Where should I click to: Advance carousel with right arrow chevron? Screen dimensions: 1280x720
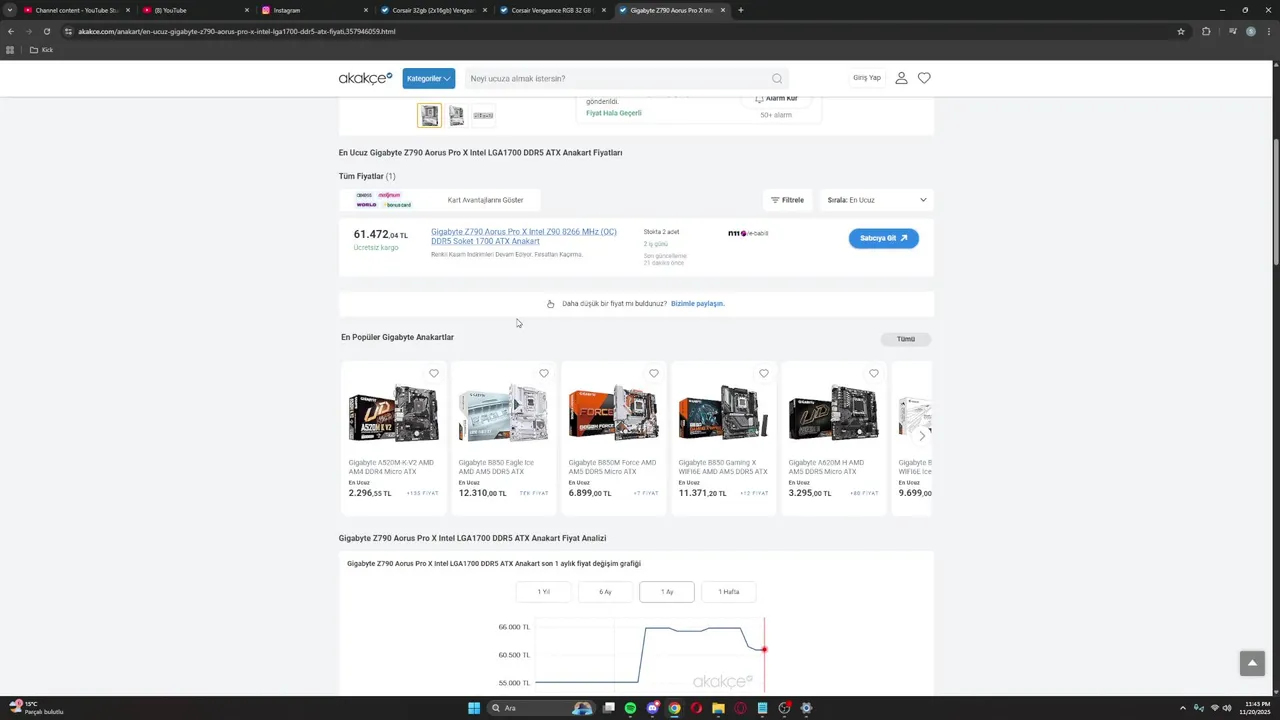[x=922, y=436]
